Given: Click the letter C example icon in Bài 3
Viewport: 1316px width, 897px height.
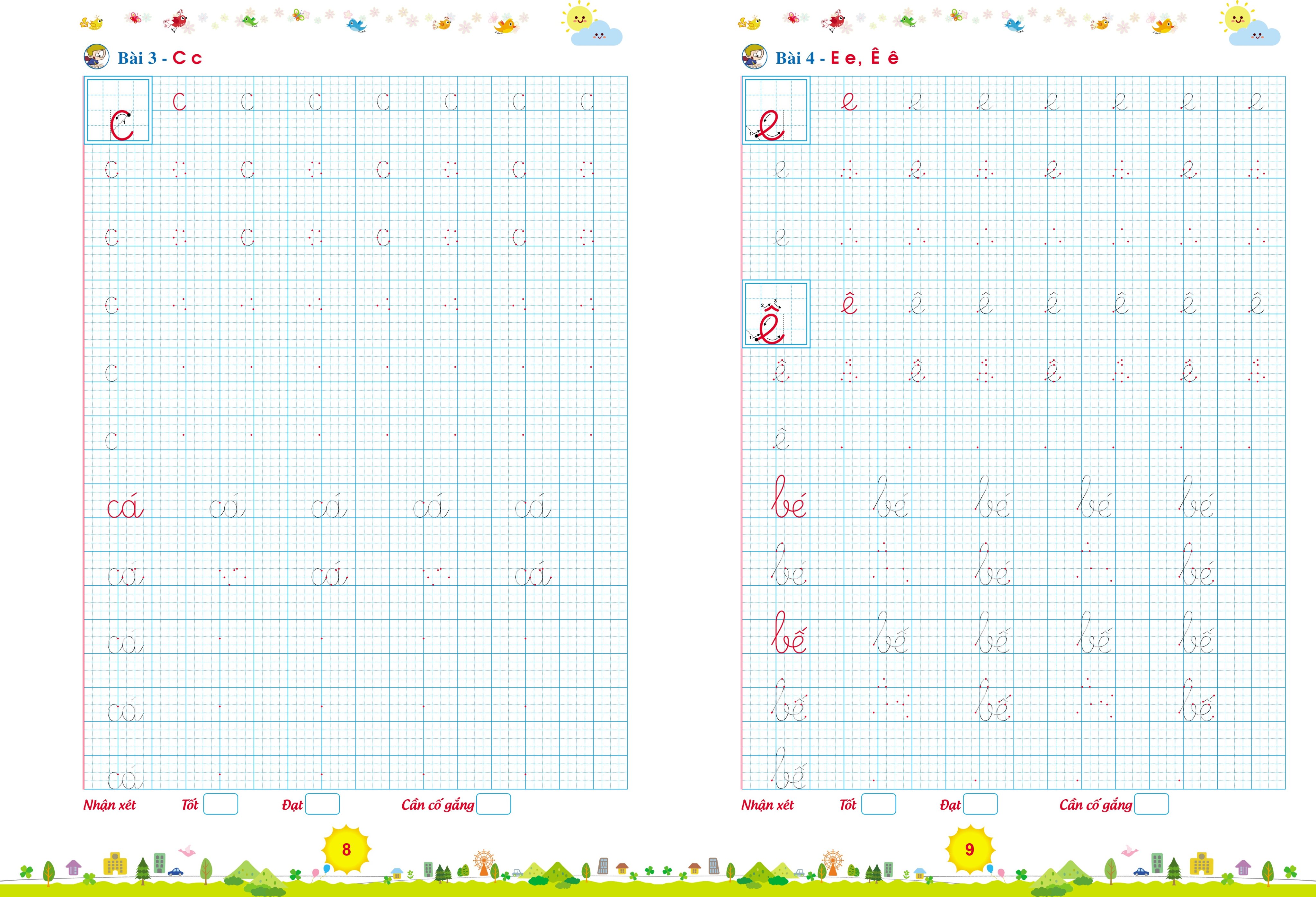Looking at the screenshot, I should click(117, 120).
